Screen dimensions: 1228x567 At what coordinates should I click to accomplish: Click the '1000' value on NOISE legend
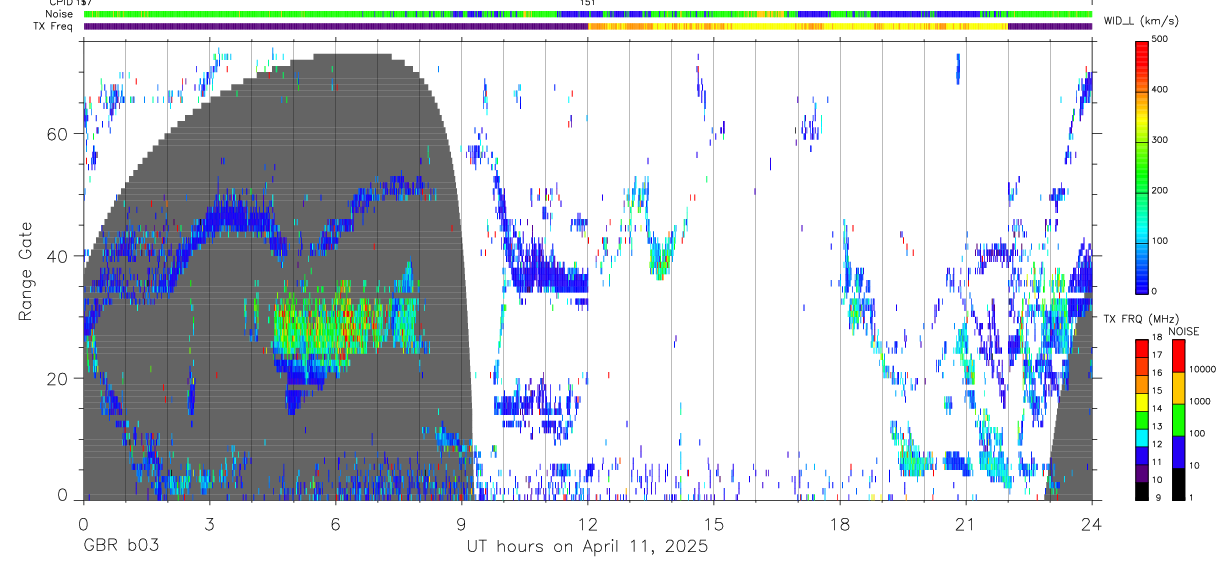[1200, 401]
